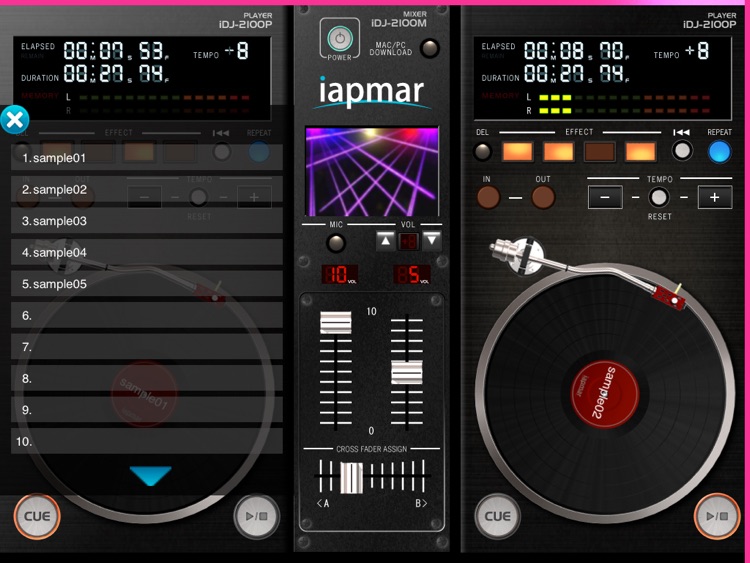Increase tempo with plus, right deck

click(715, 197)
